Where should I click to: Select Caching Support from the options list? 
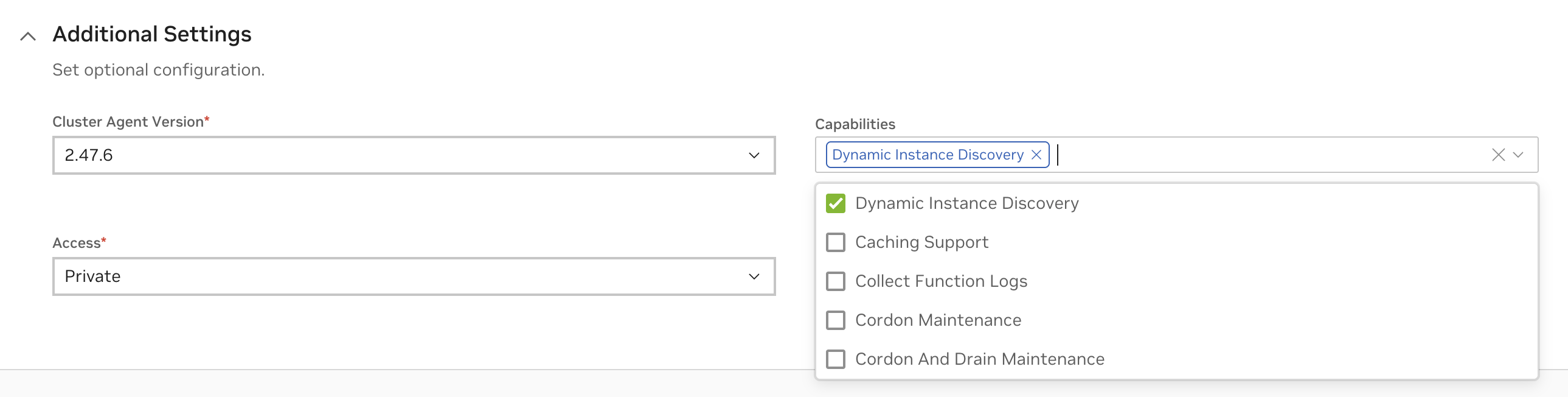click(921, 242)
